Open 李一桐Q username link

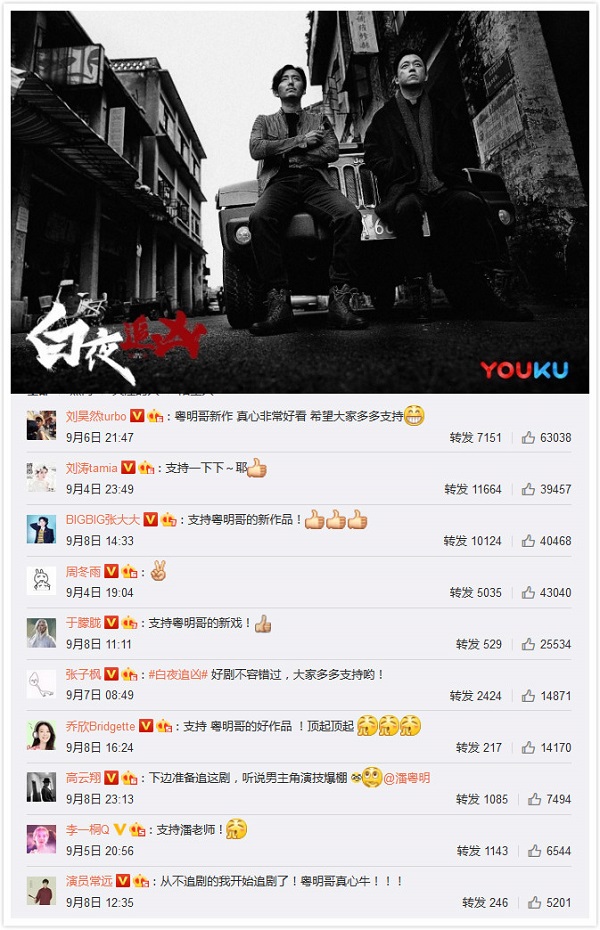click(x=87, y=829)
